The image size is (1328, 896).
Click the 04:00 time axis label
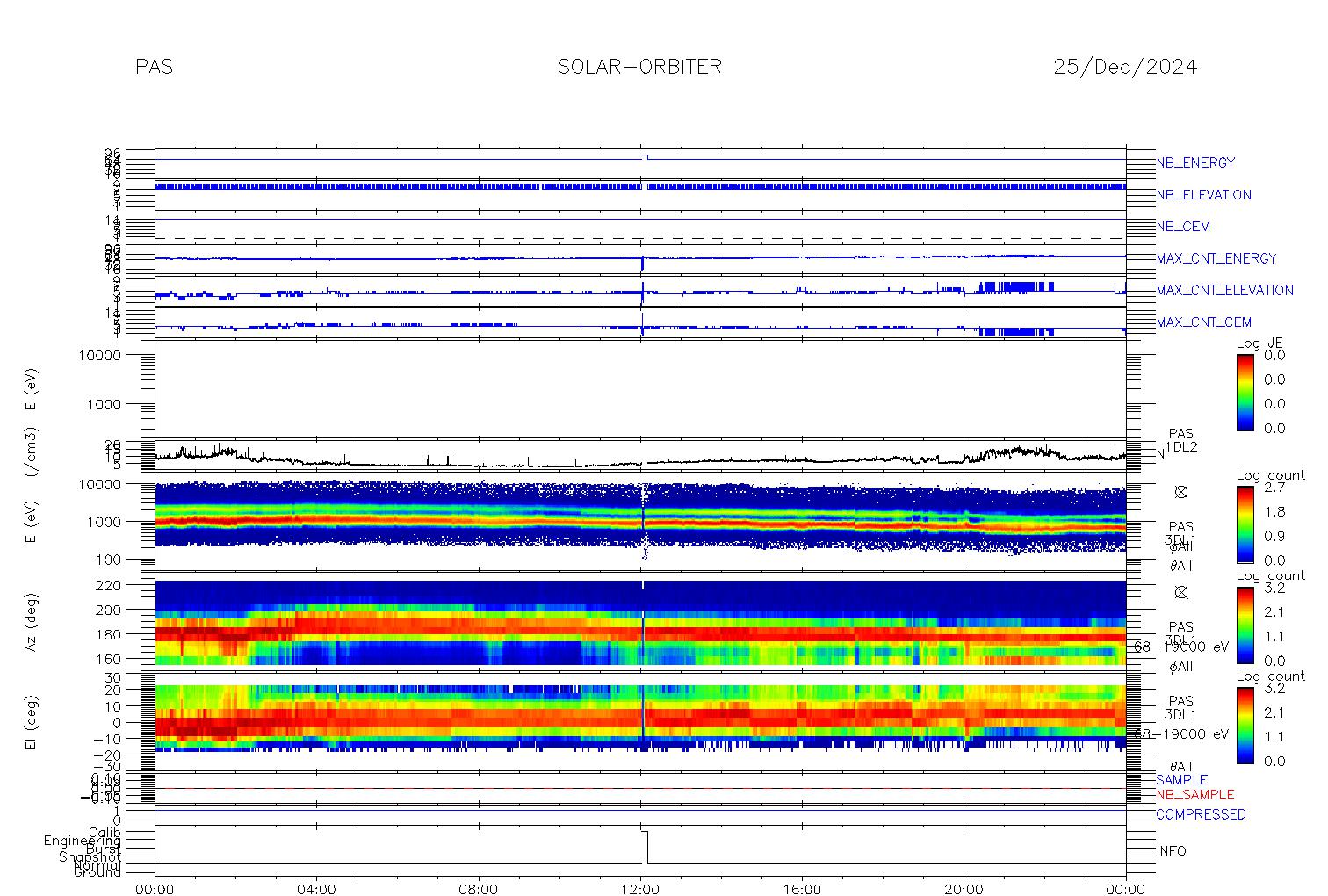pyautogui.click(x=316, y=889)
